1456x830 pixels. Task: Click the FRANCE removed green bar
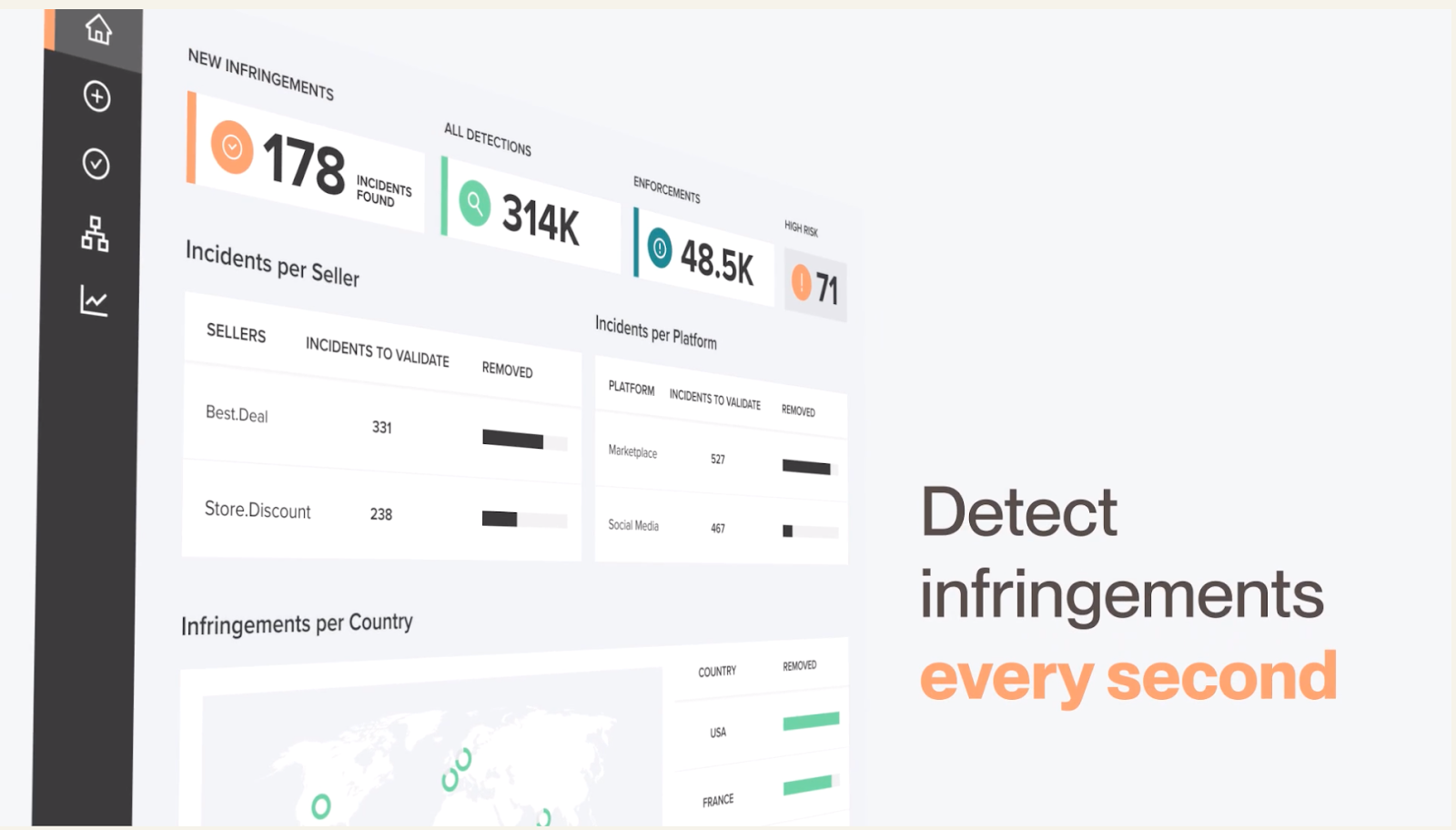[x=811, y=784]
